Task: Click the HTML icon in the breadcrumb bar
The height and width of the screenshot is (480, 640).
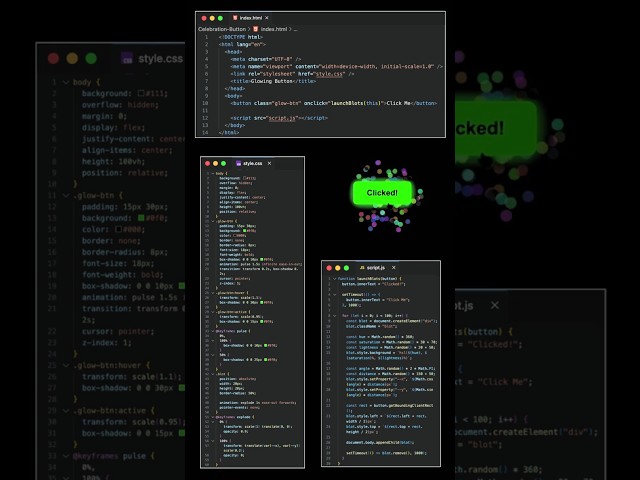Action: 256,29
